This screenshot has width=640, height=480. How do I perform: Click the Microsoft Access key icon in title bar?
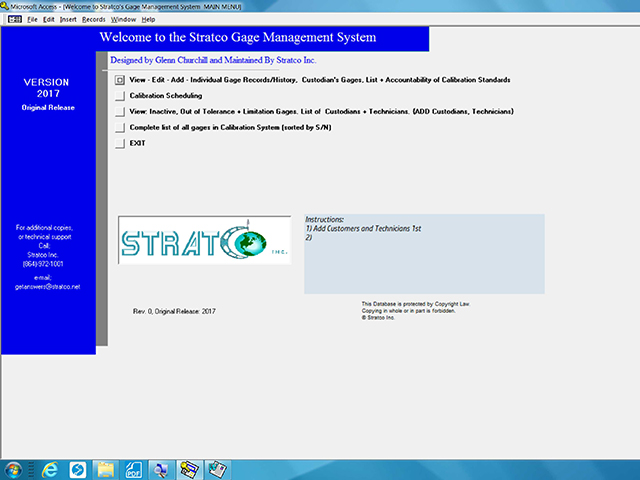(x=4, y=6)
